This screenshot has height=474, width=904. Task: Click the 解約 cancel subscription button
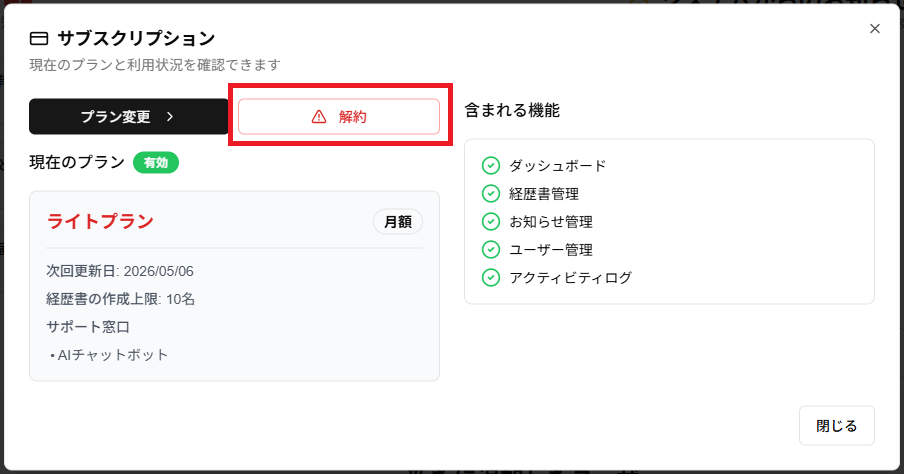tap(339, 116)
